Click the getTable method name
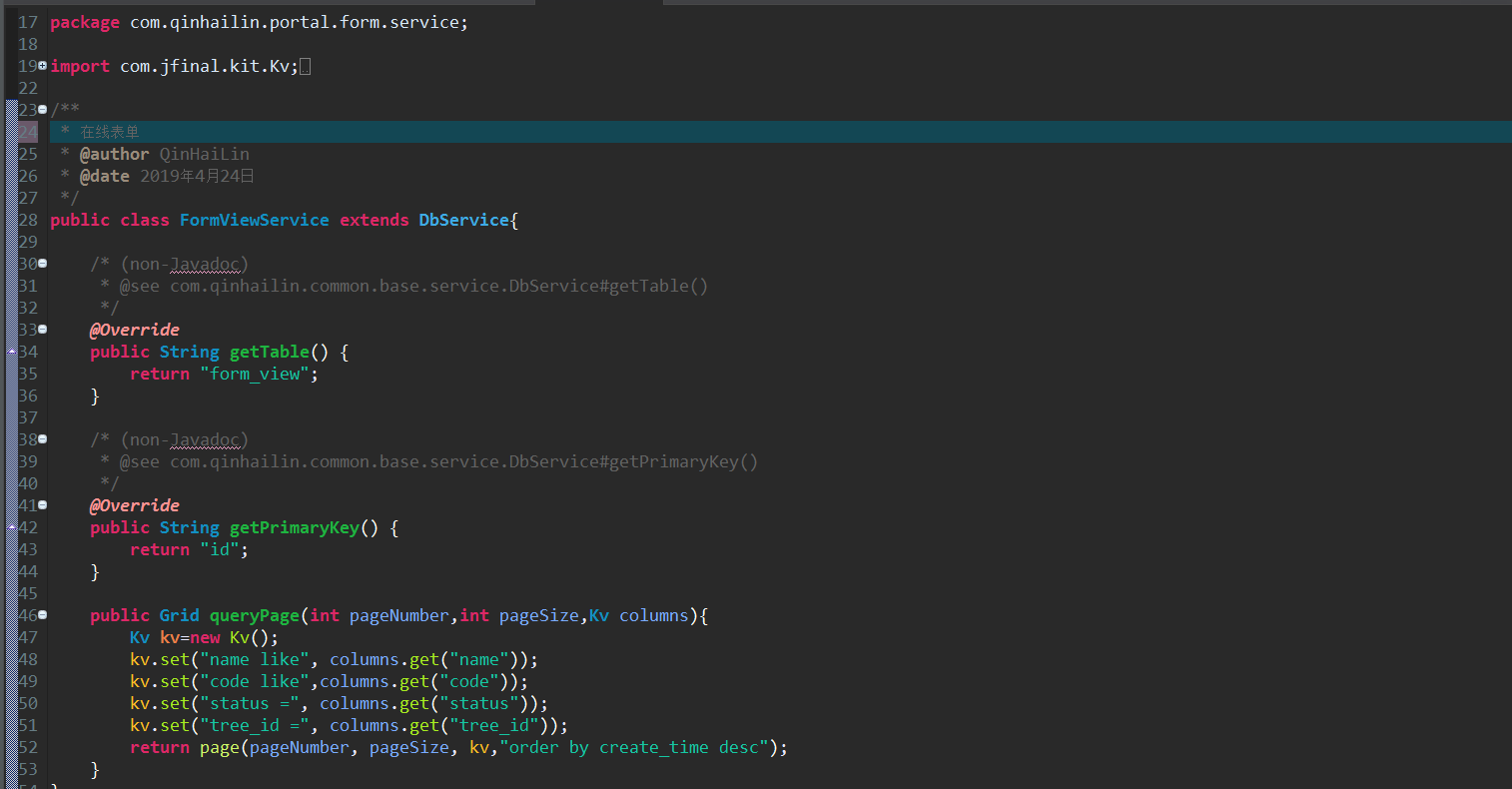The width and height of the screenshot is (1512, 789). (x=269, y=352)
